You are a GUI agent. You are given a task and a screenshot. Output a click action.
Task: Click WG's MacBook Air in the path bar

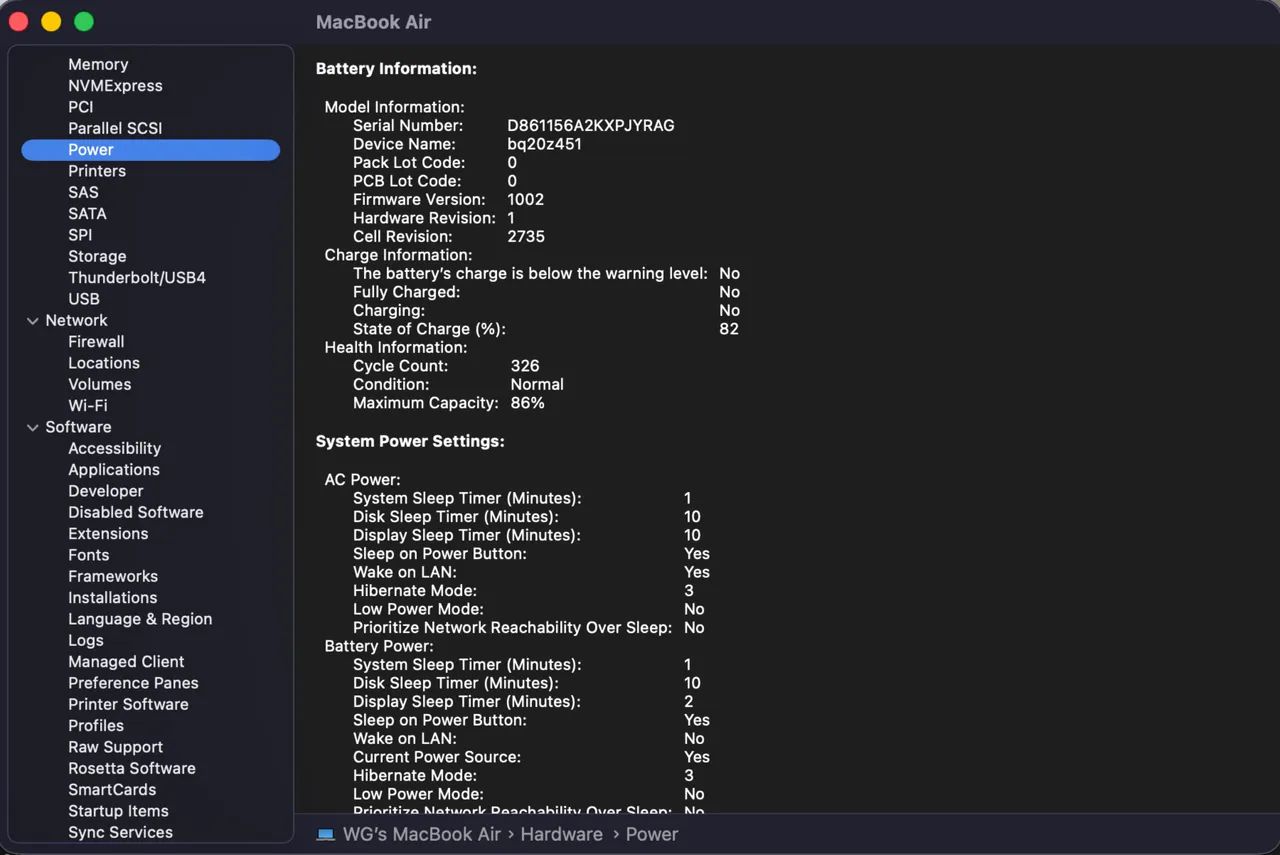(422, 834)
